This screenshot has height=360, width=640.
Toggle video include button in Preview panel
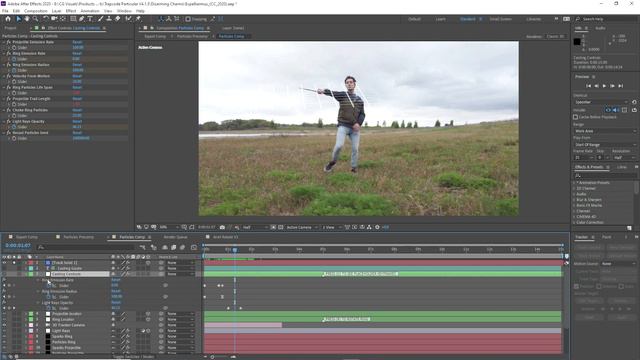(608, 110)
